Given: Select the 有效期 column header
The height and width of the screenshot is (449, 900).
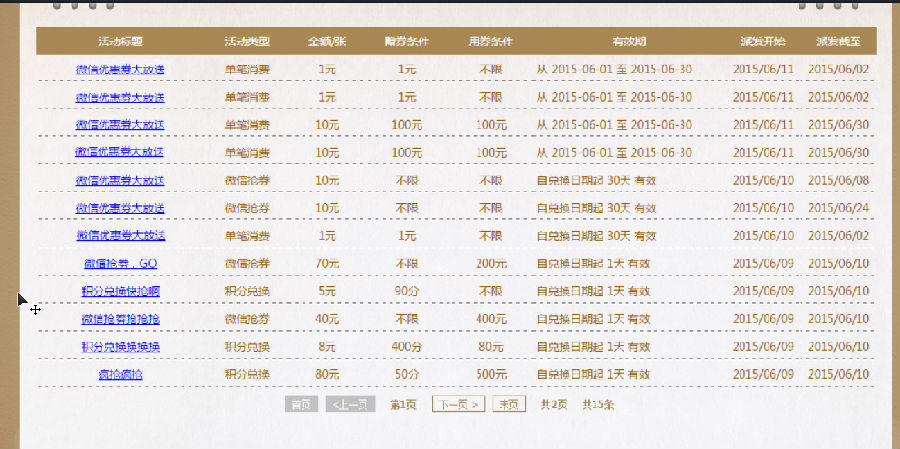Looking at the screenshot, I should [x=629, y=42].
